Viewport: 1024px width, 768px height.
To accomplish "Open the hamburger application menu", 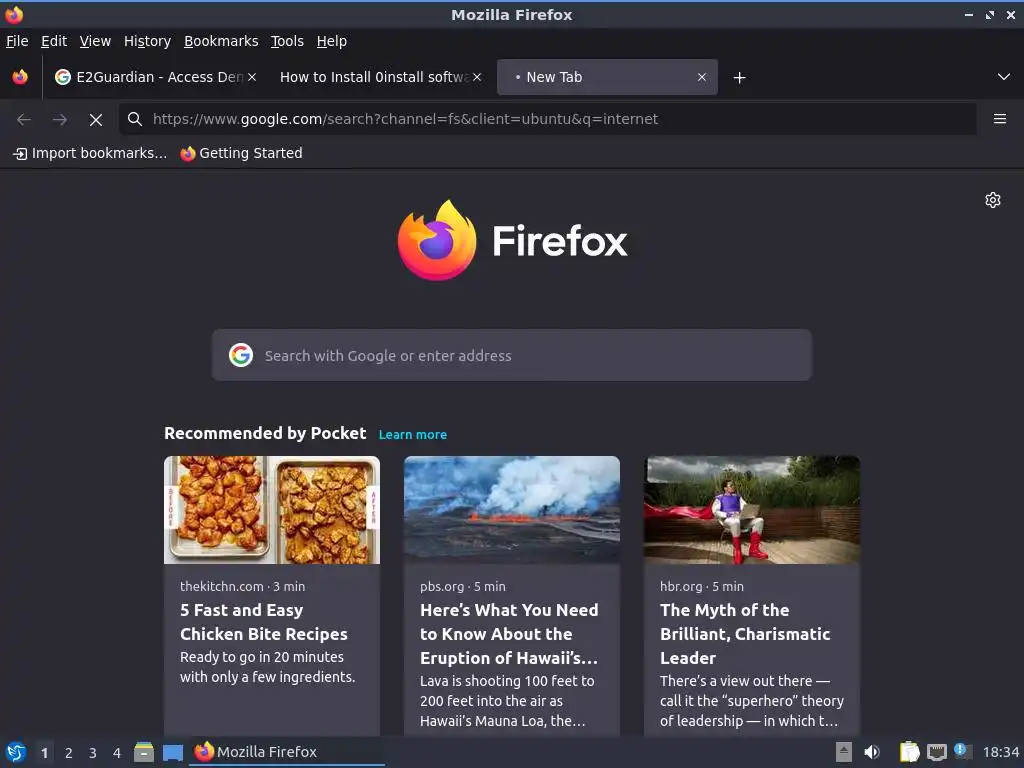I will (1000, 119).
